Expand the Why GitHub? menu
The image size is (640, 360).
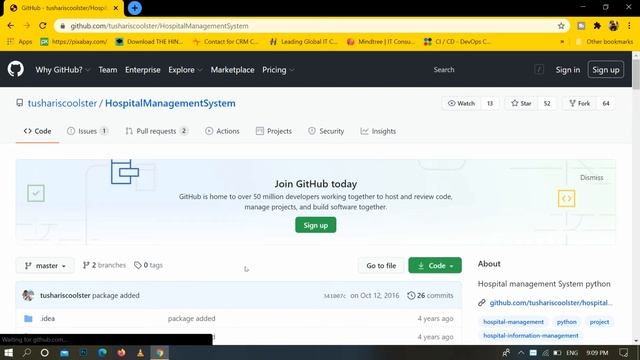[62, 70]
